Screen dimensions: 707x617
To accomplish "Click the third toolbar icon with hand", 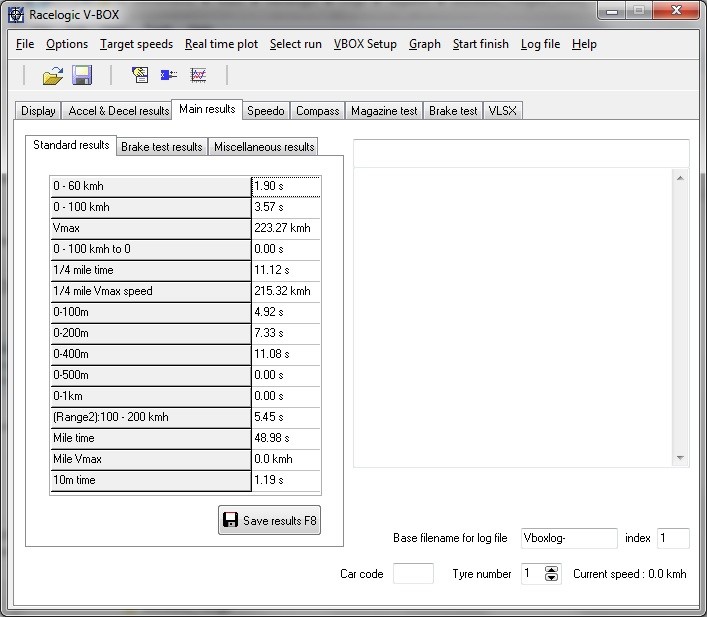I will click(x=140, y=75).
